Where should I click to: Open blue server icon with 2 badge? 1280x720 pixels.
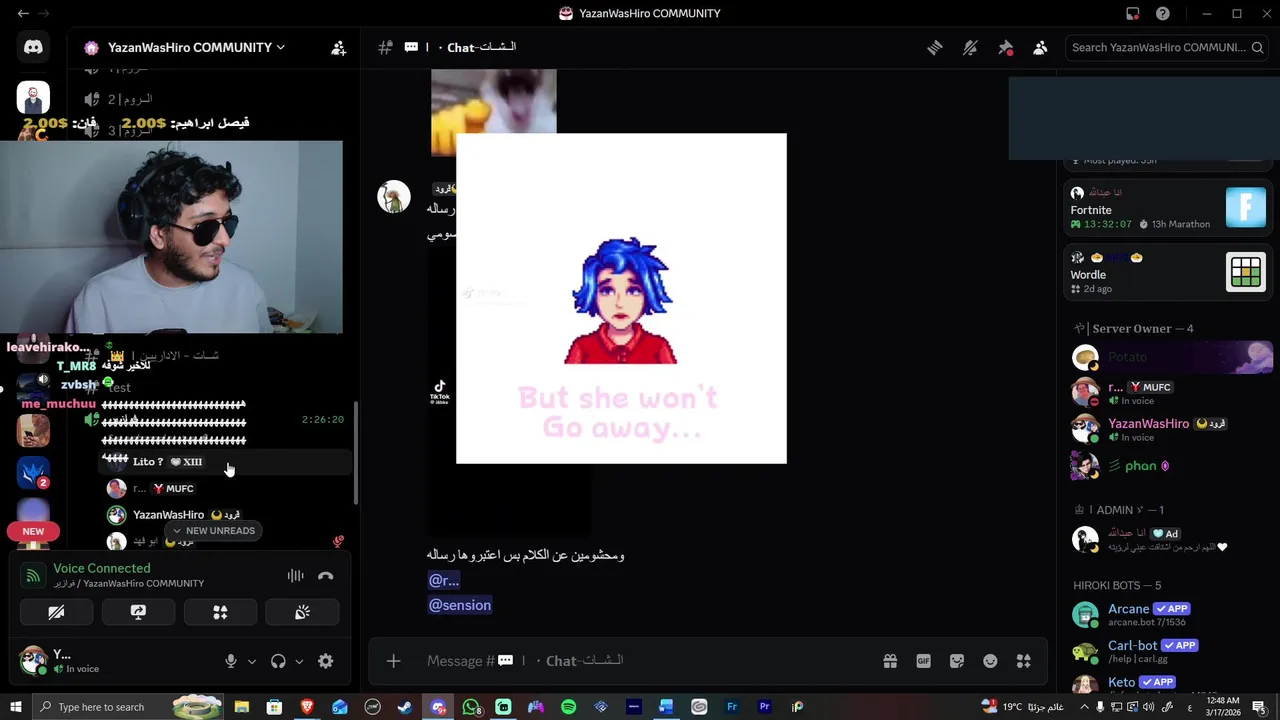pyautogui.click(x=33, y=471)
